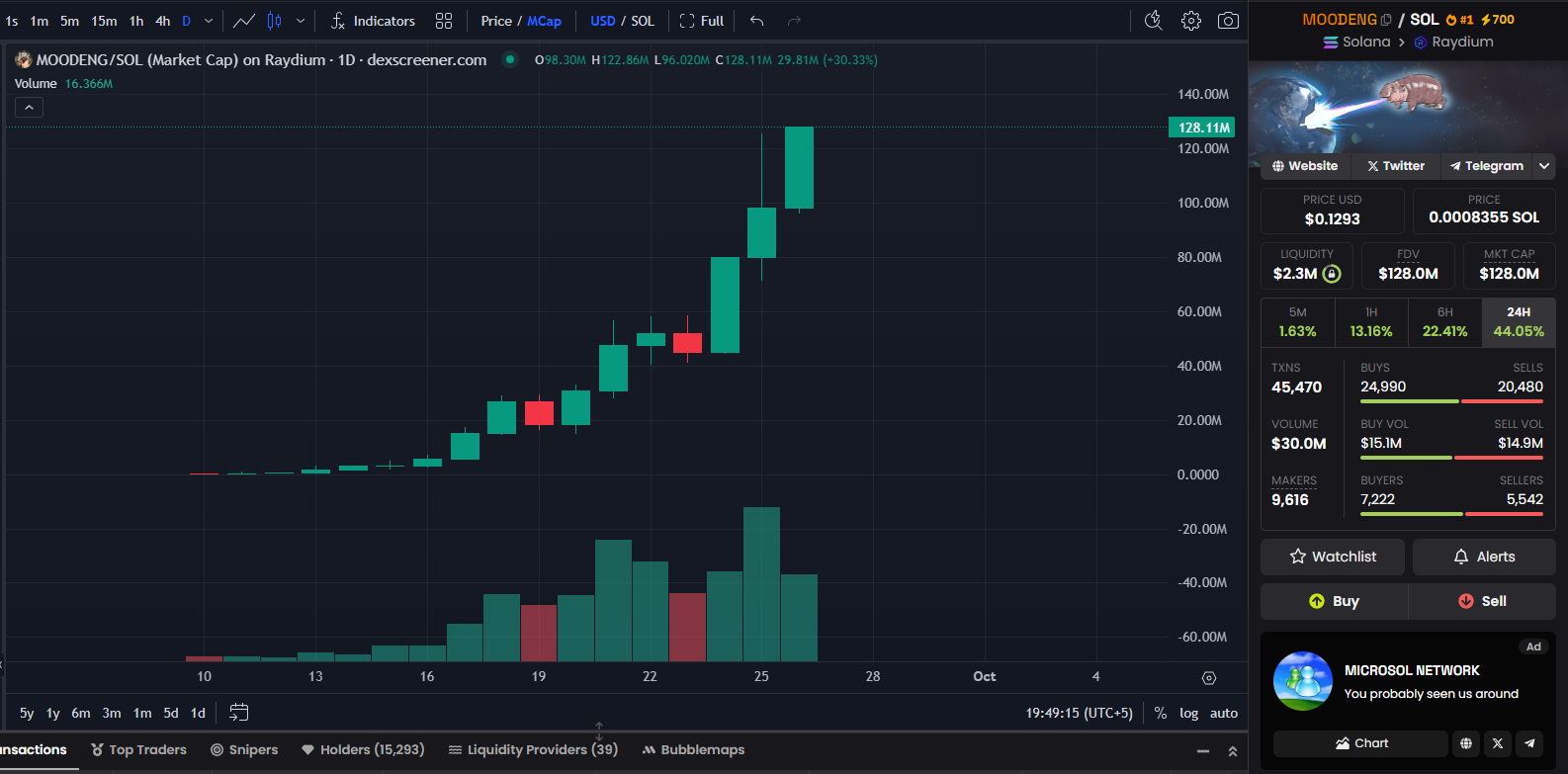
Task: Open the chart type line icon
Action: coord(243,21)
